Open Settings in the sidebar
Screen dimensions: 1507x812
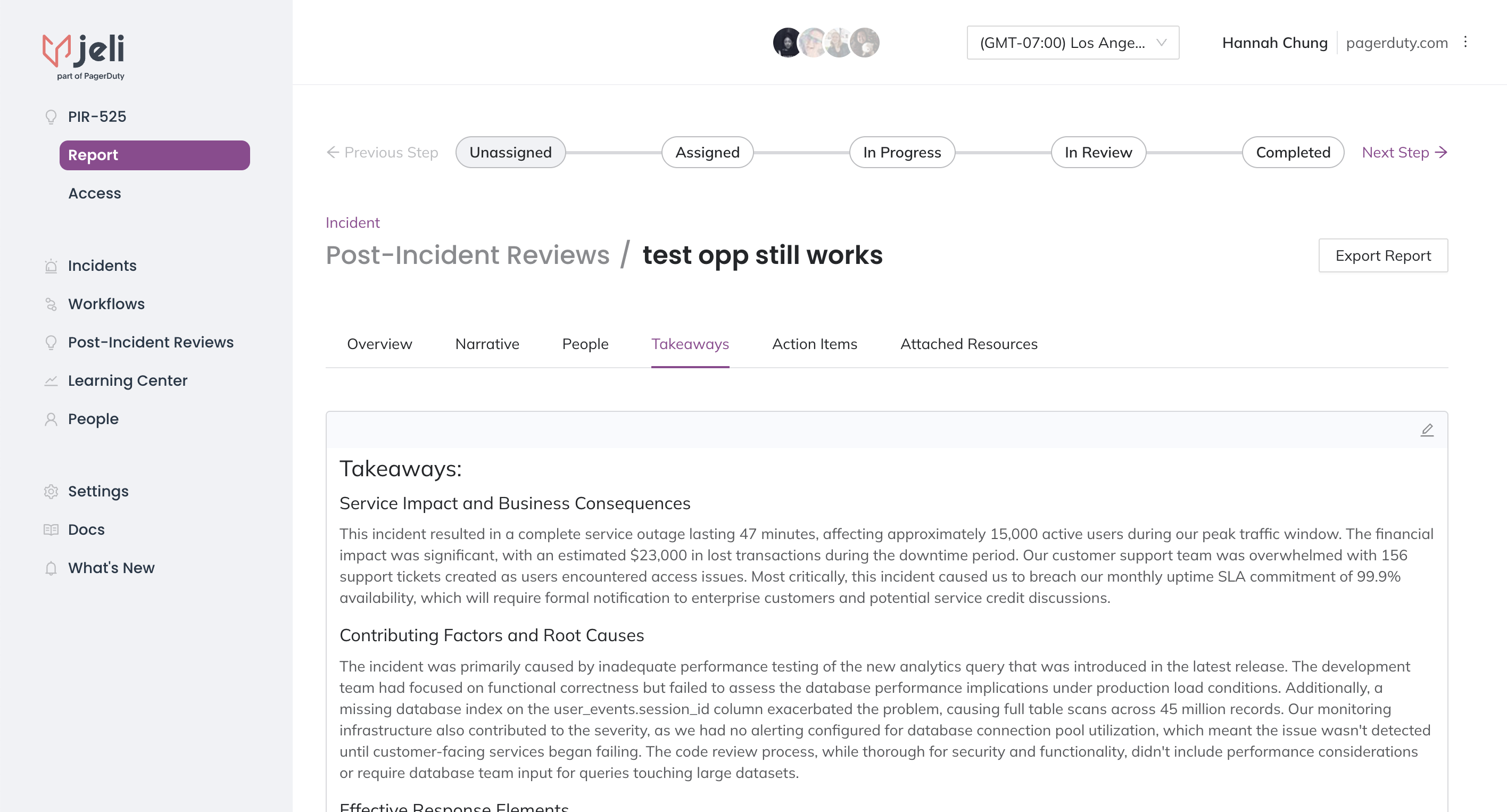(x=98, y=492)
